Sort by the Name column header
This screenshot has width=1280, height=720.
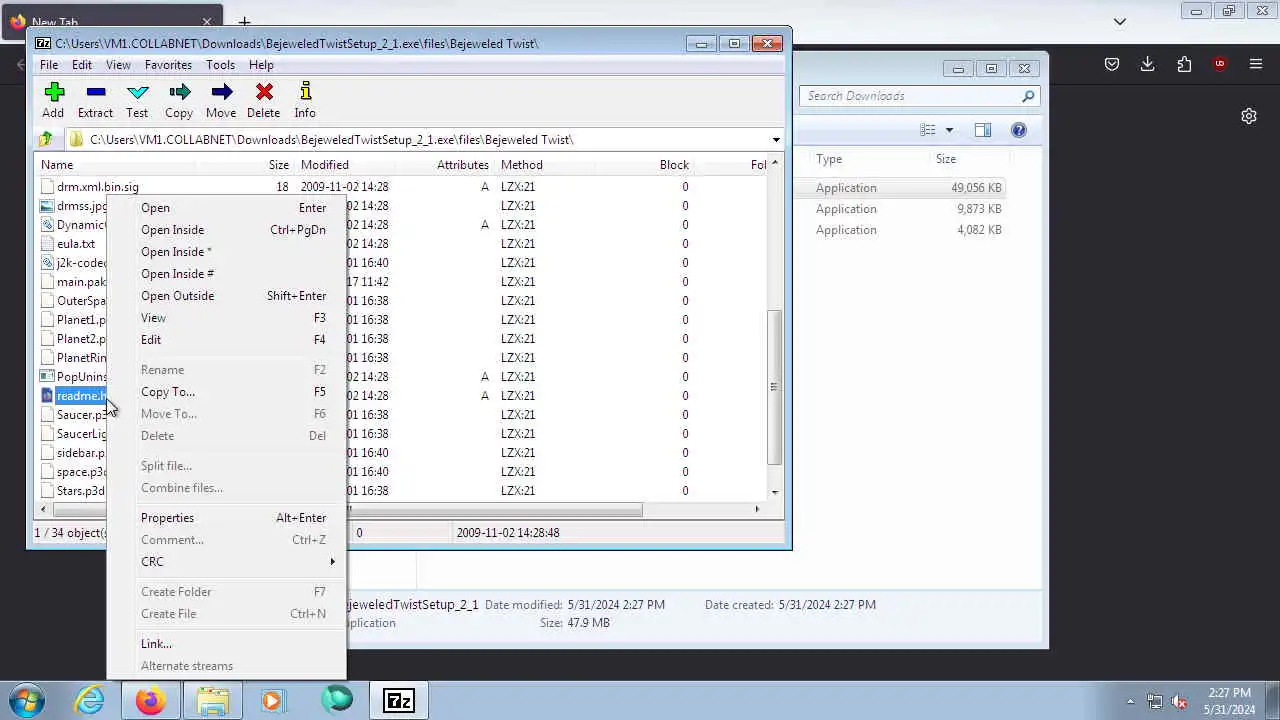coord(57,165)
